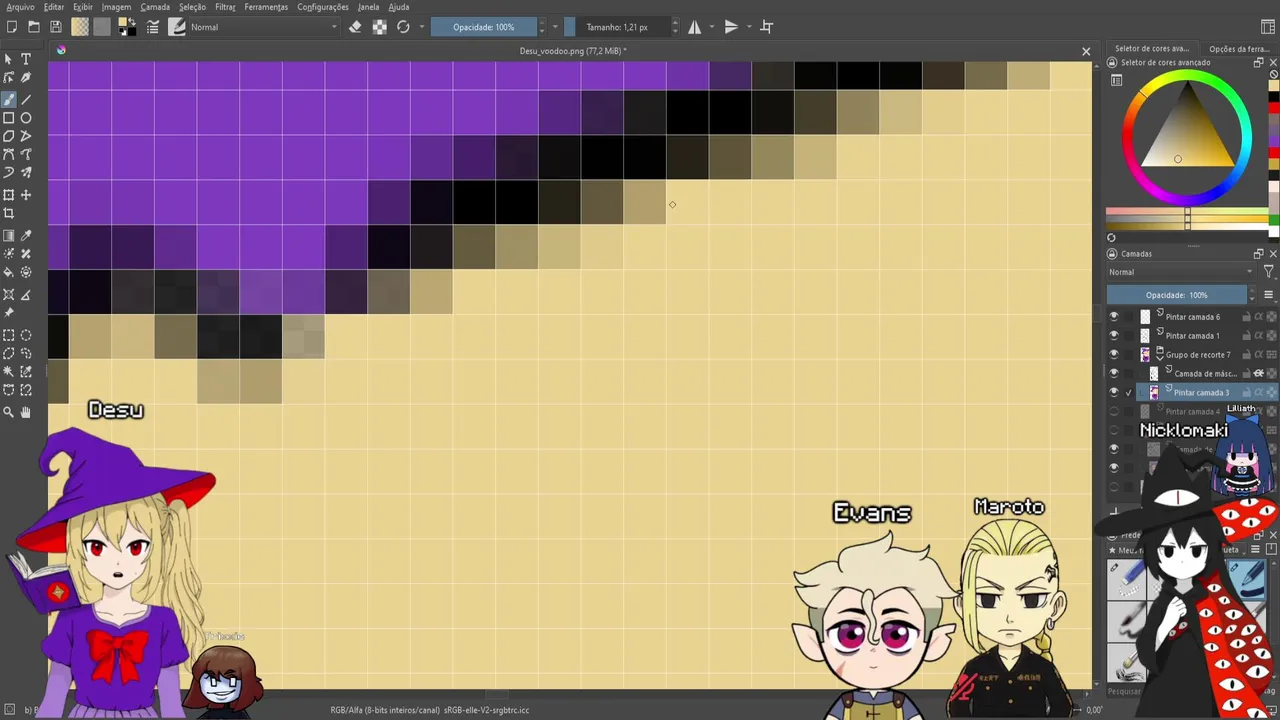Open the Configurações menu
The height and width of the screenshot is (720, 1280).
(323, 7)
